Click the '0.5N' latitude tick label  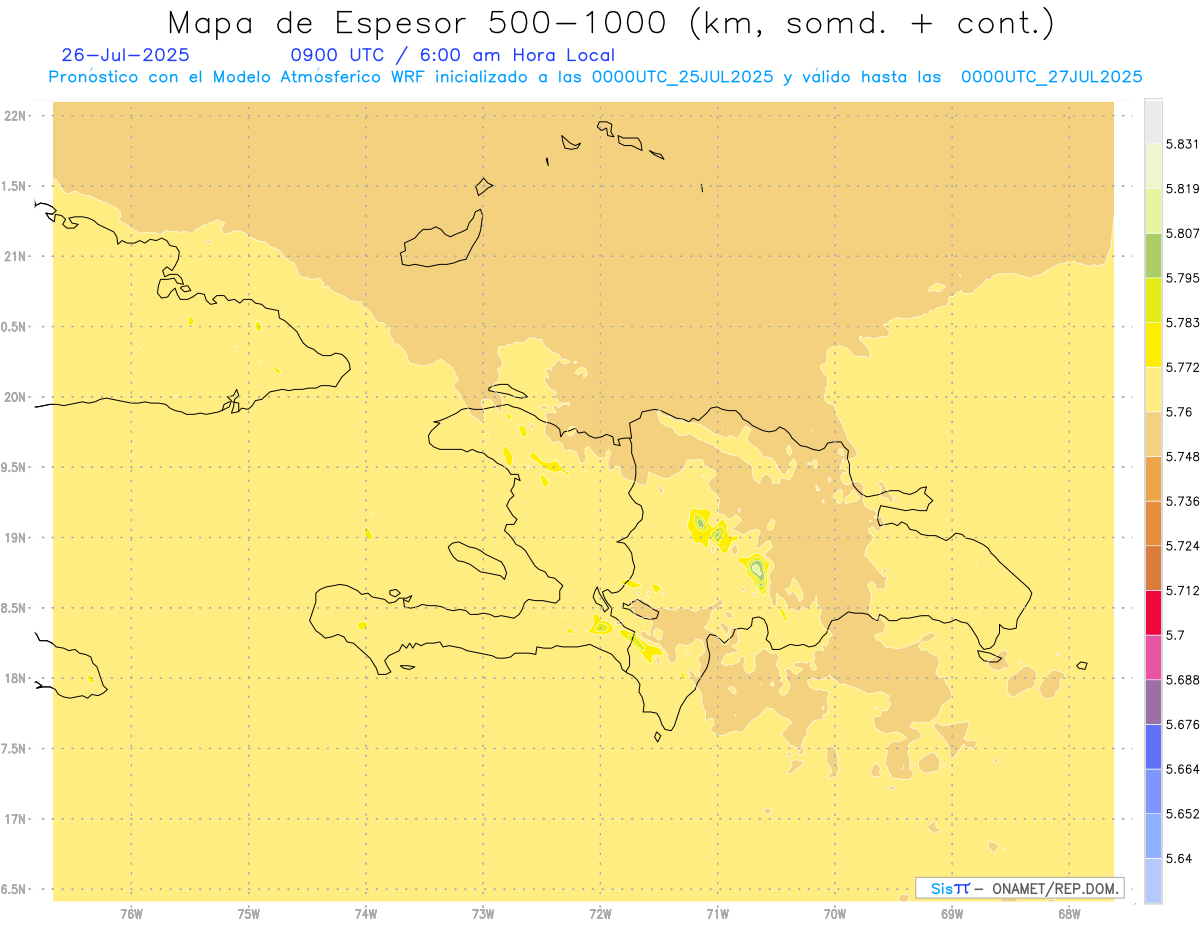(x=15, y=327)
